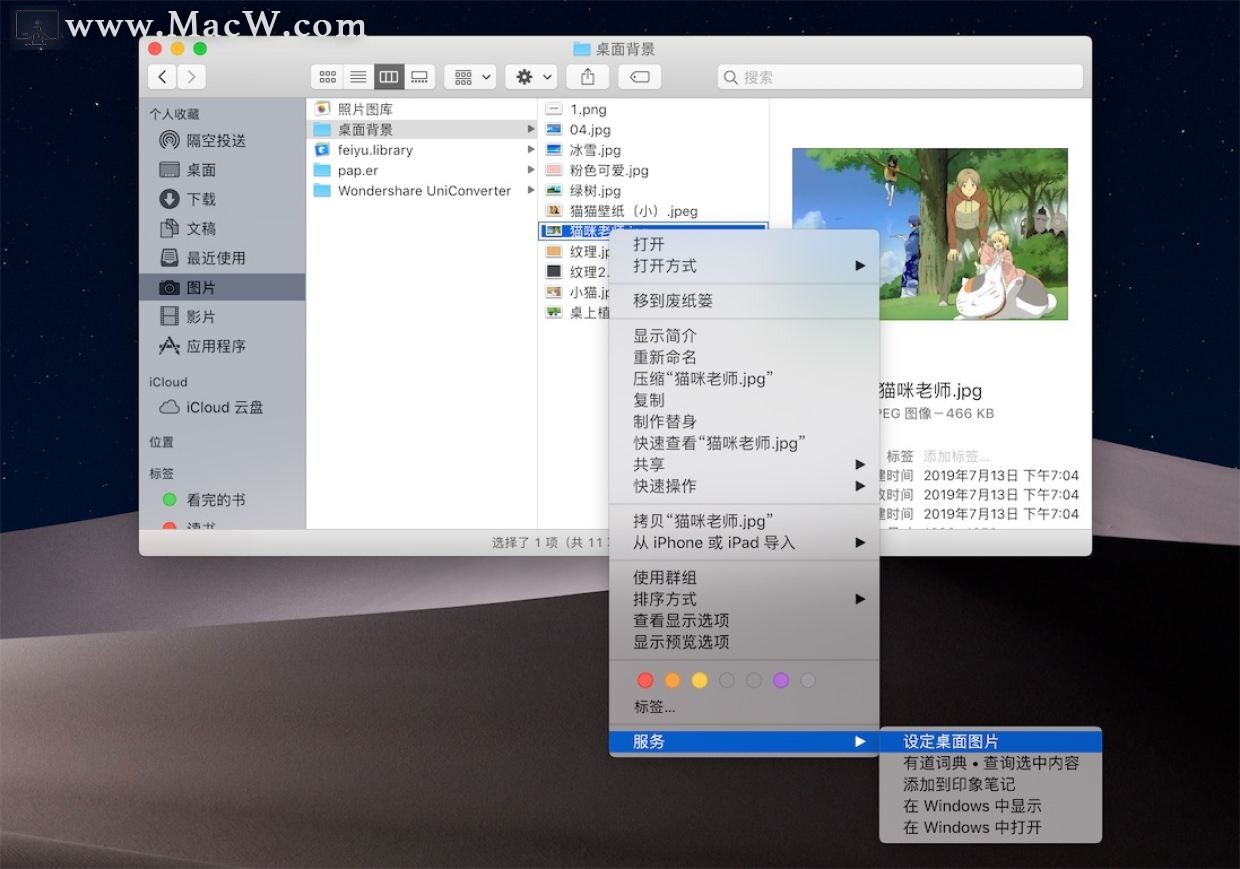Click the back navigation button
Viewport: 1240px width, 869px height.
click(162, 76)
